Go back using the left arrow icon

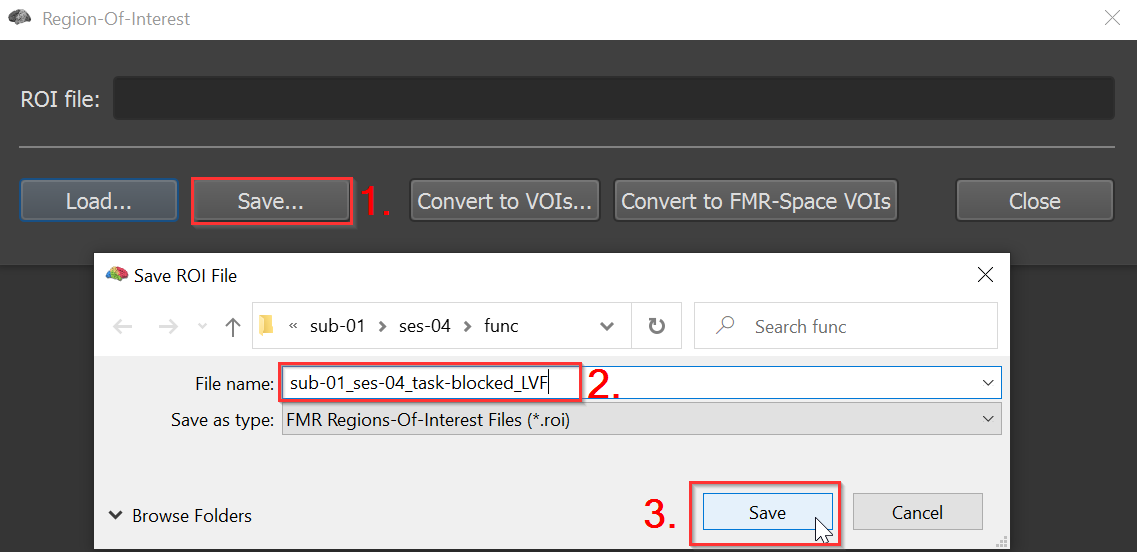123,326
